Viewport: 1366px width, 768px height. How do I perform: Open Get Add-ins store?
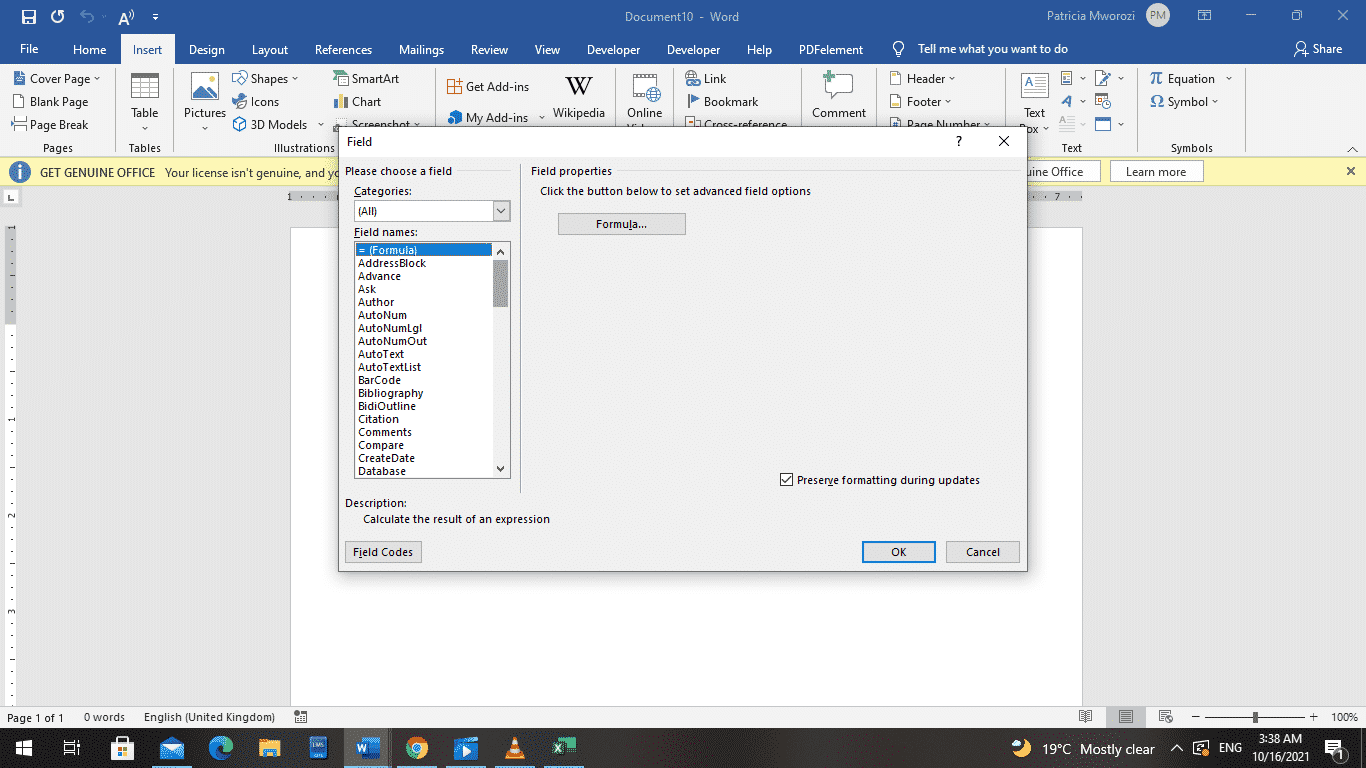click(x=489, y=87)
